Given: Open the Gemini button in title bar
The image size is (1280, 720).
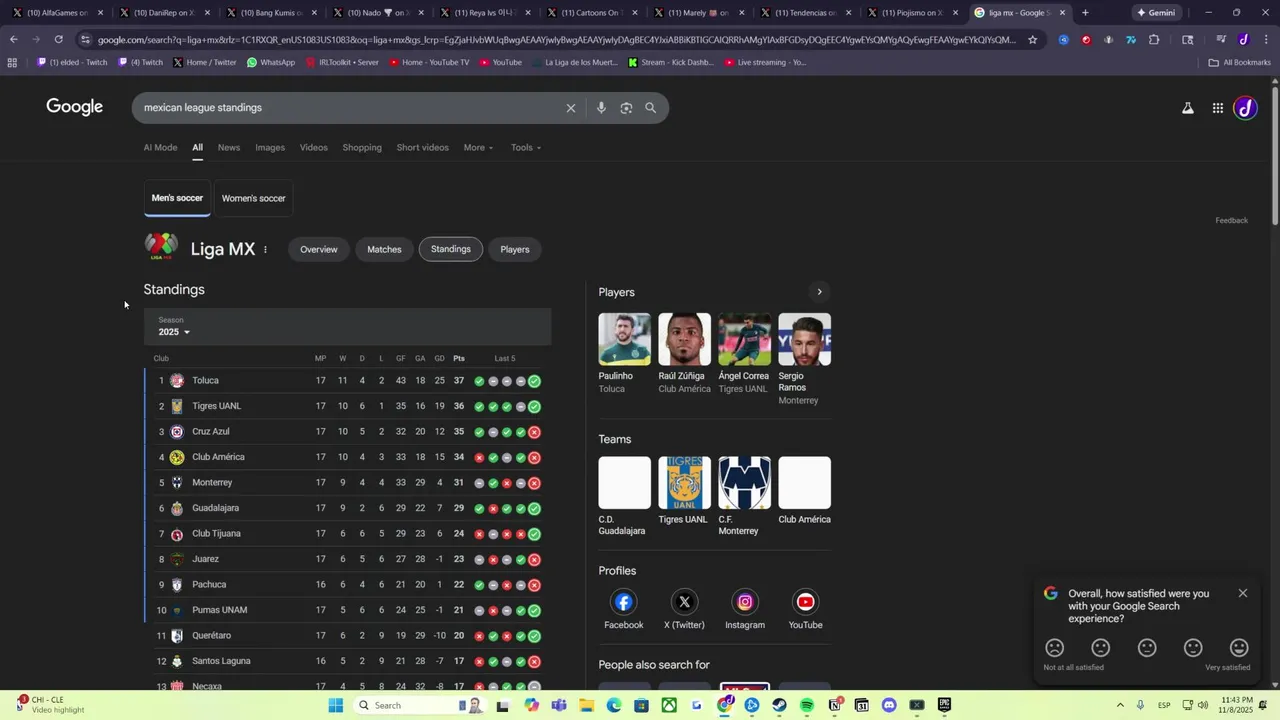Looking at the screenshot, I should click(1156, 13).
